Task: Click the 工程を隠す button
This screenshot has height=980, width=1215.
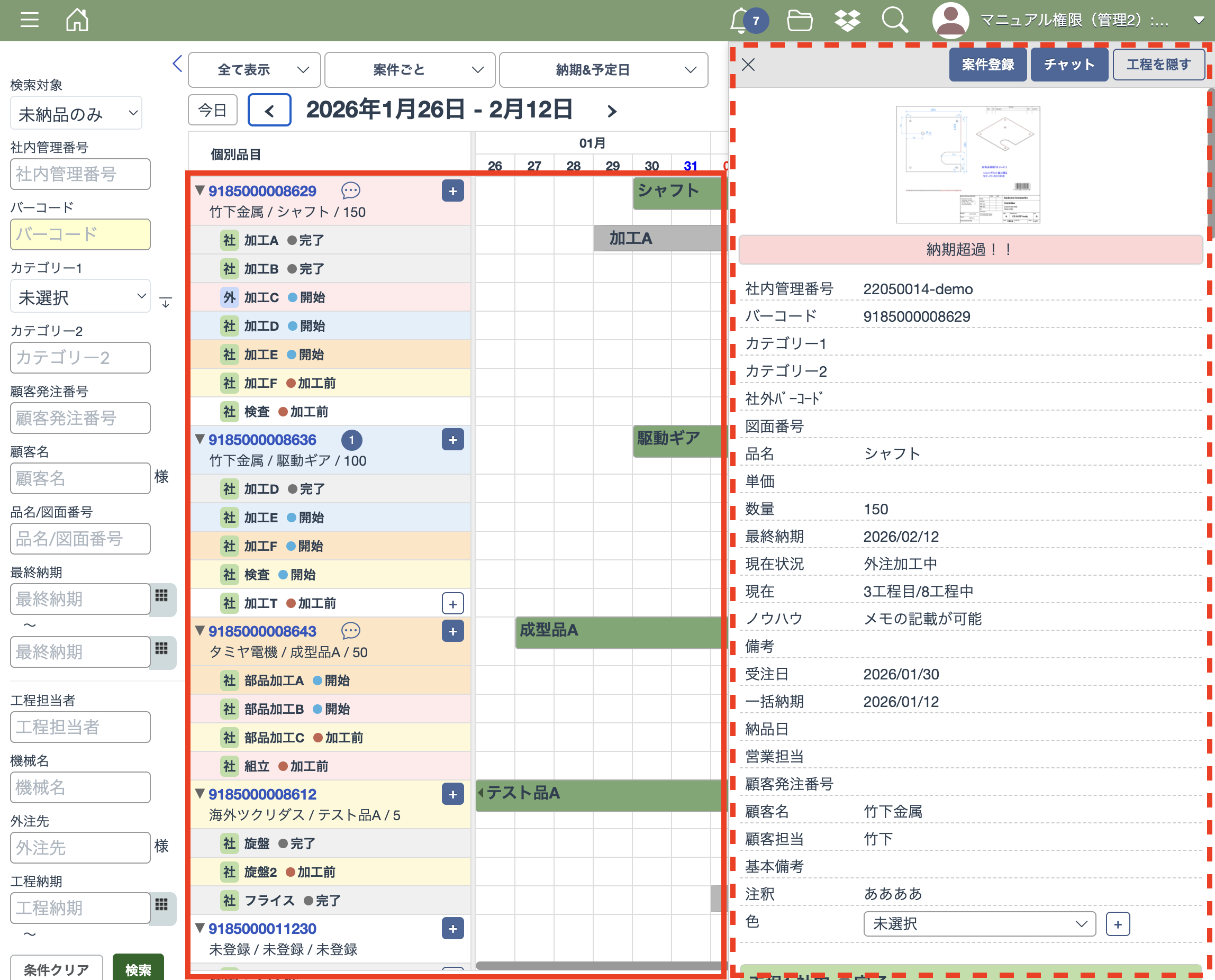Action: (x=1158, y=65)
